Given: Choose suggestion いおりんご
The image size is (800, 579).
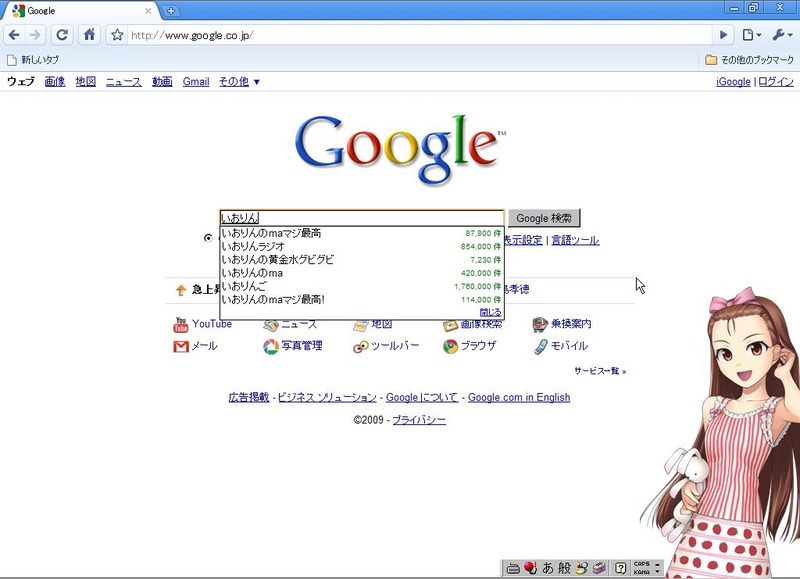Looking at the screenshot, I should (x=362, y=286).
